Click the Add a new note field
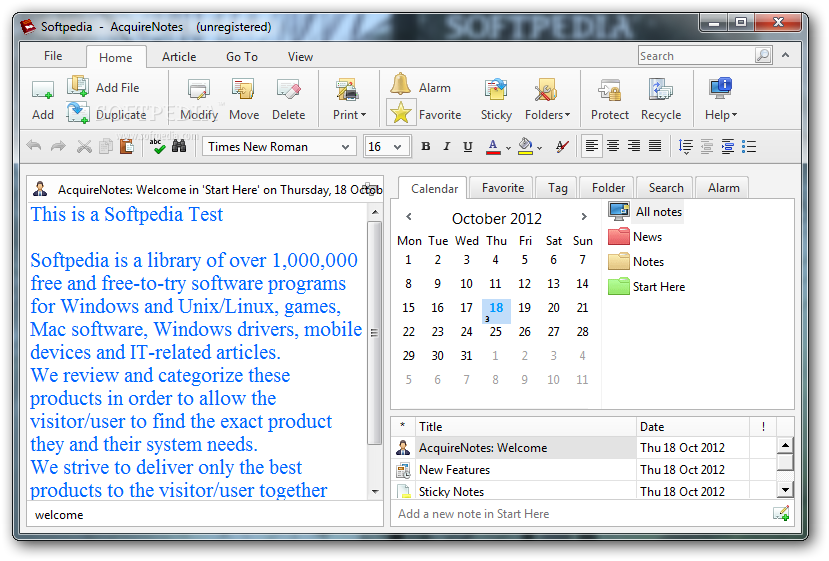The width and height of the screenshot is (829, 561). (582, 513)
